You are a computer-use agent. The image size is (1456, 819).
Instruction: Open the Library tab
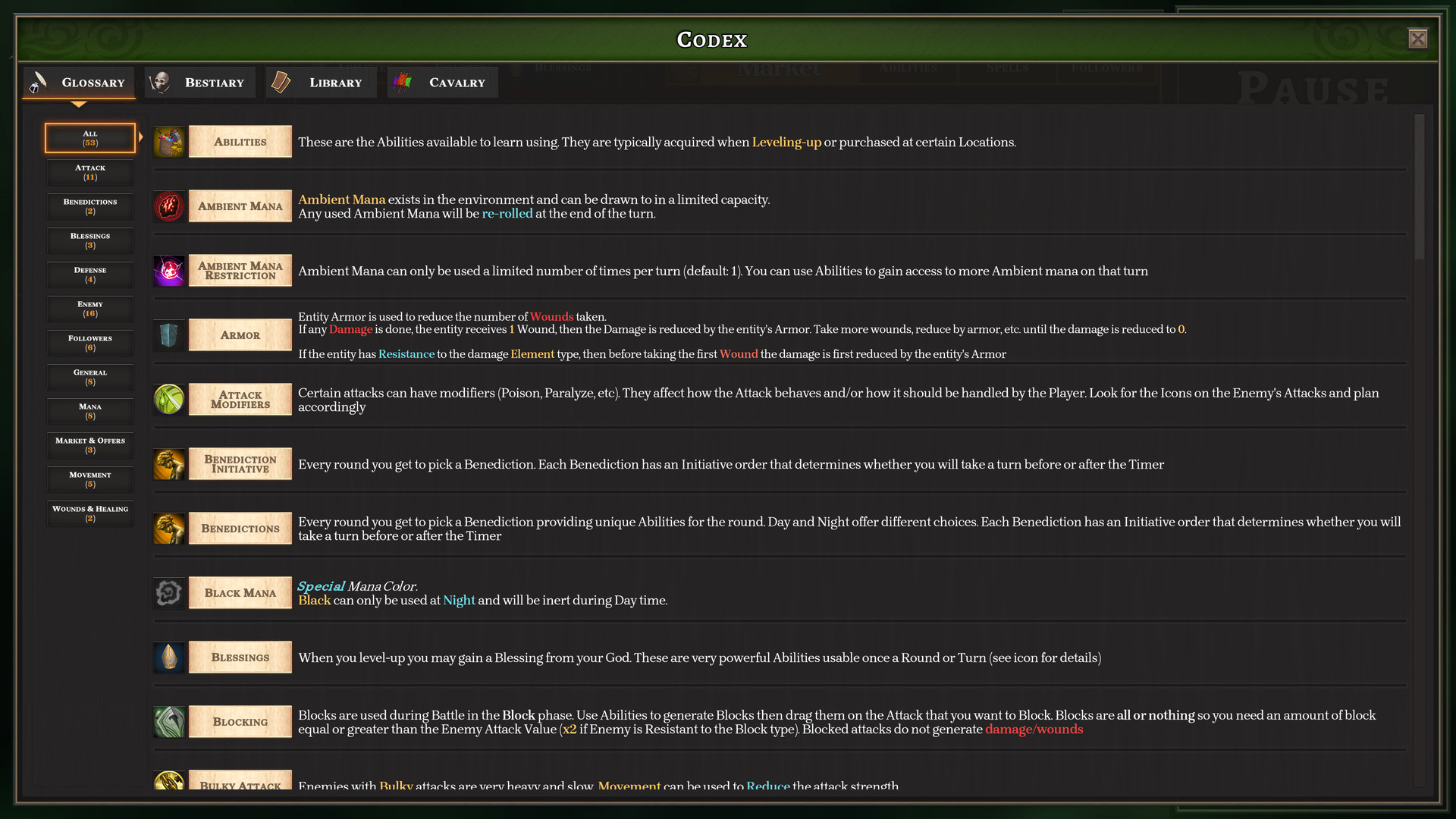pos(321,83)
